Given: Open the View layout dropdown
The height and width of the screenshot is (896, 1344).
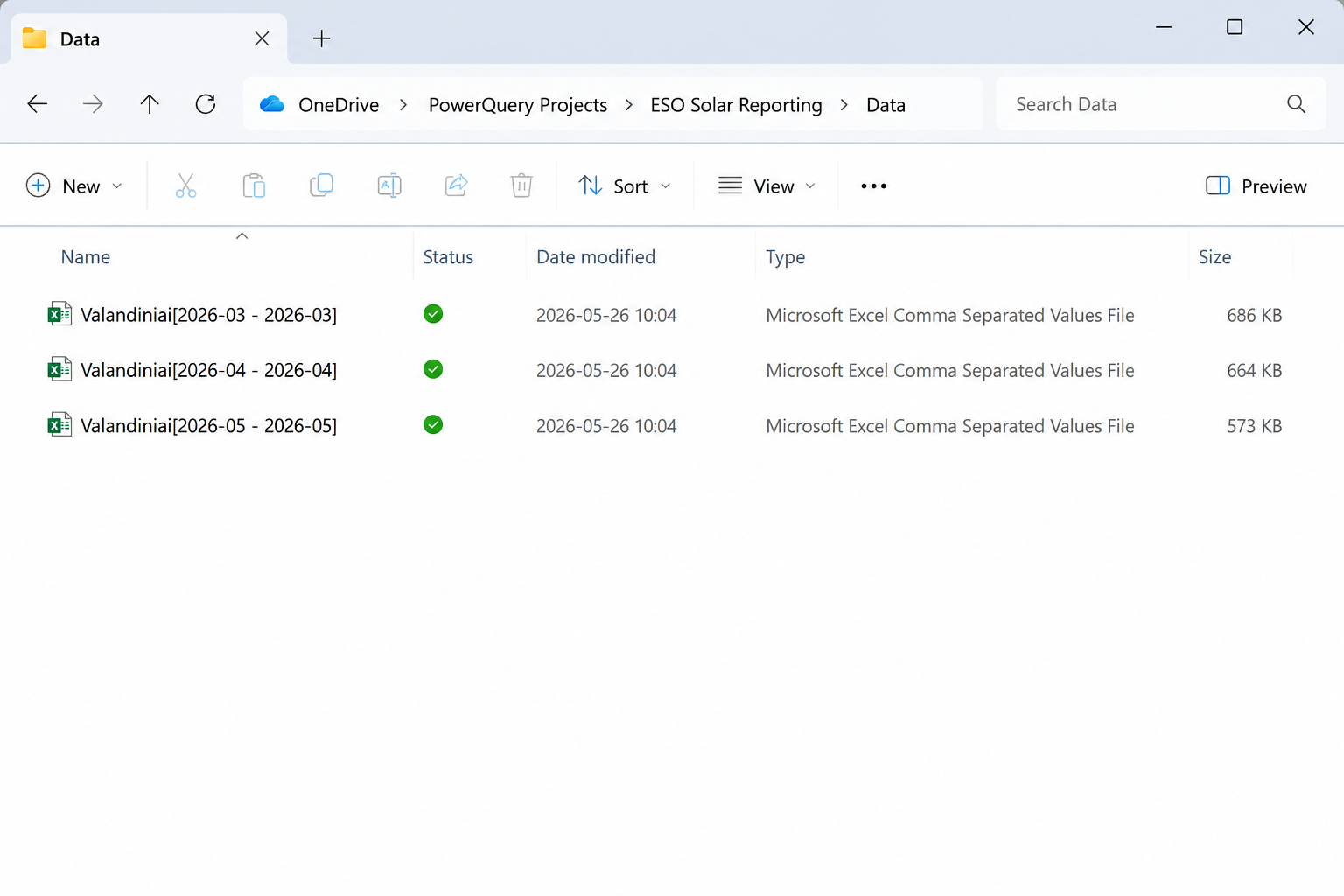Looking at the screenshot, I should pyautogui.click(x=766, y=185).
